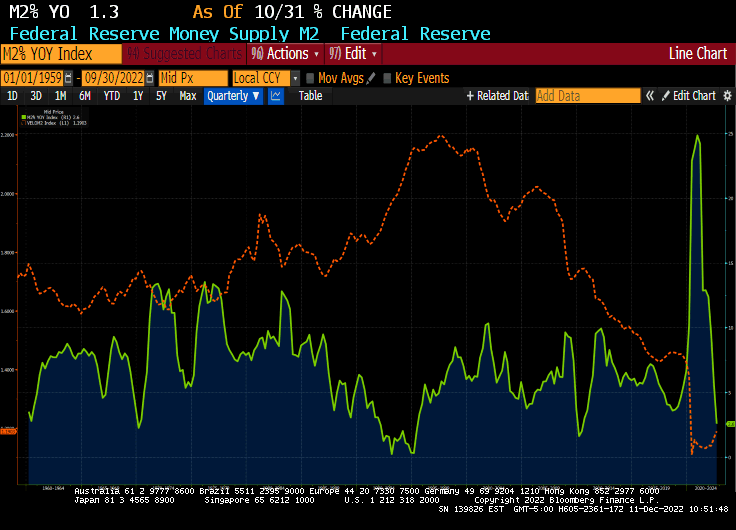This screenshot has width=736, height=530.
Task: Select the 5Y time range
Action: (161, 96)
